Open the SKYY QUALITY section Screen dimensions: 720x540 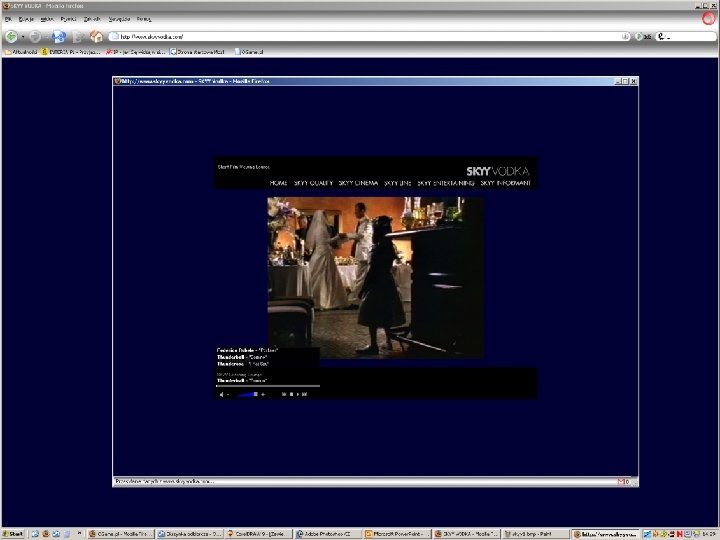(313, 183)
